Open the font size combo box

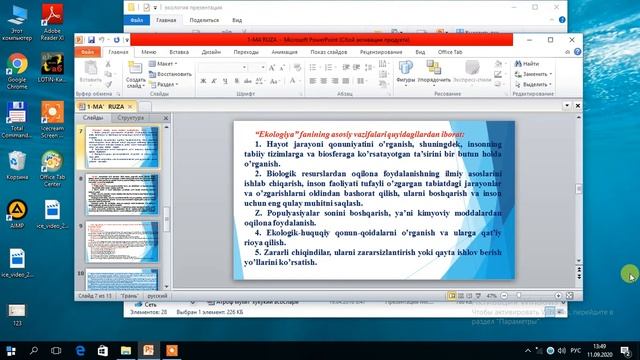(x=257, y=68)
